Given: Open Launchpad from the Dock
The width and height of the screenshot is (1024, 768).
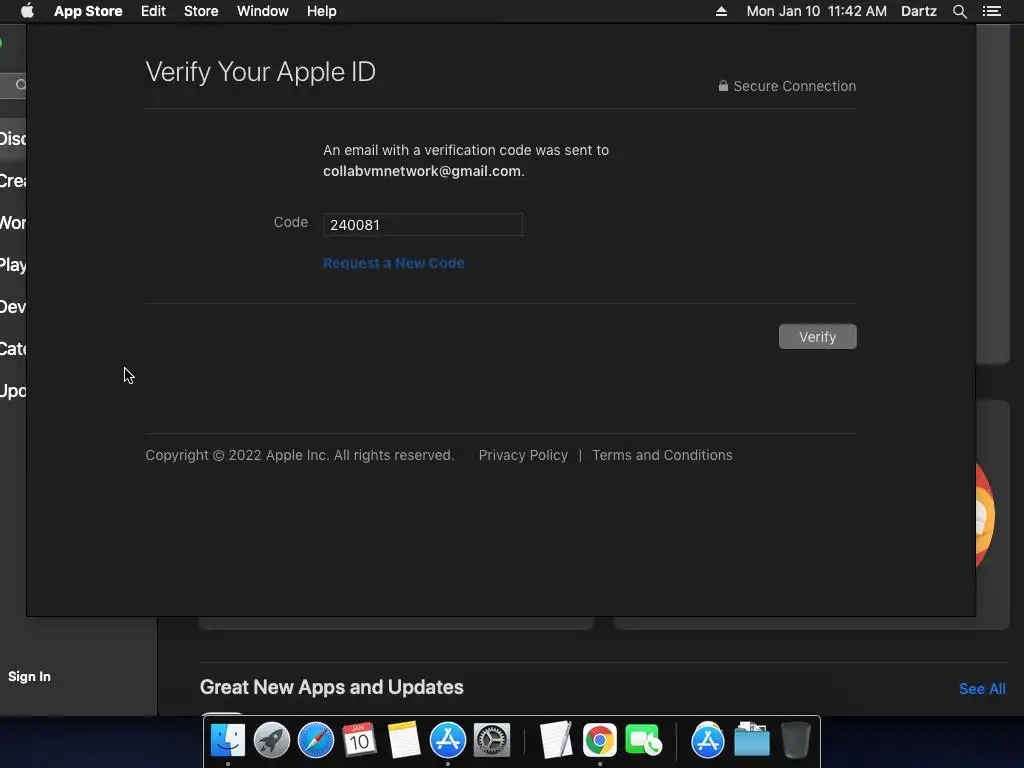Looking at the screenshot, I should pos(272,741).
